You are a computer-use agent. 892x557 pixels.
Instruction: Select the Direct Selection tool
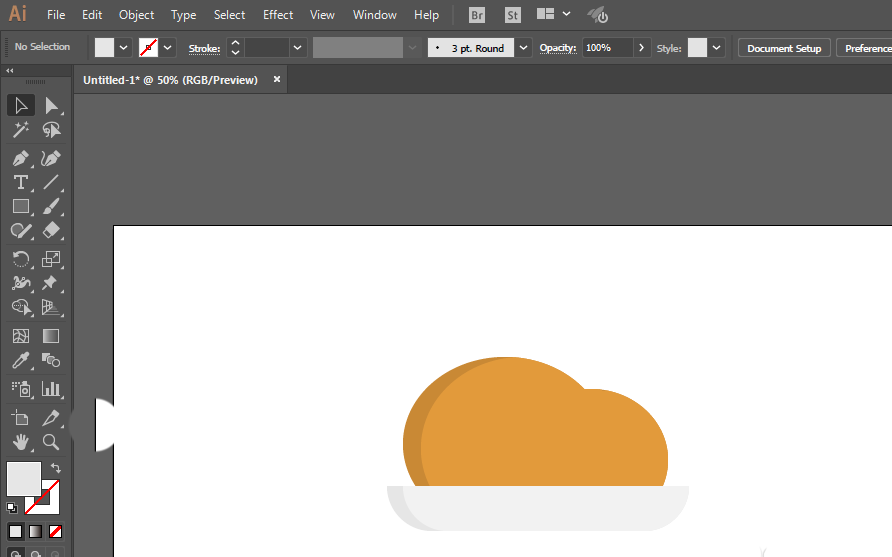click(51, 106)
